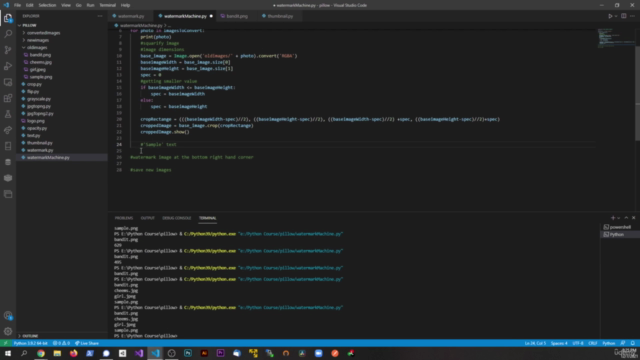Split the editor to the right
This screenshot has height=360, width=640.
624,16
